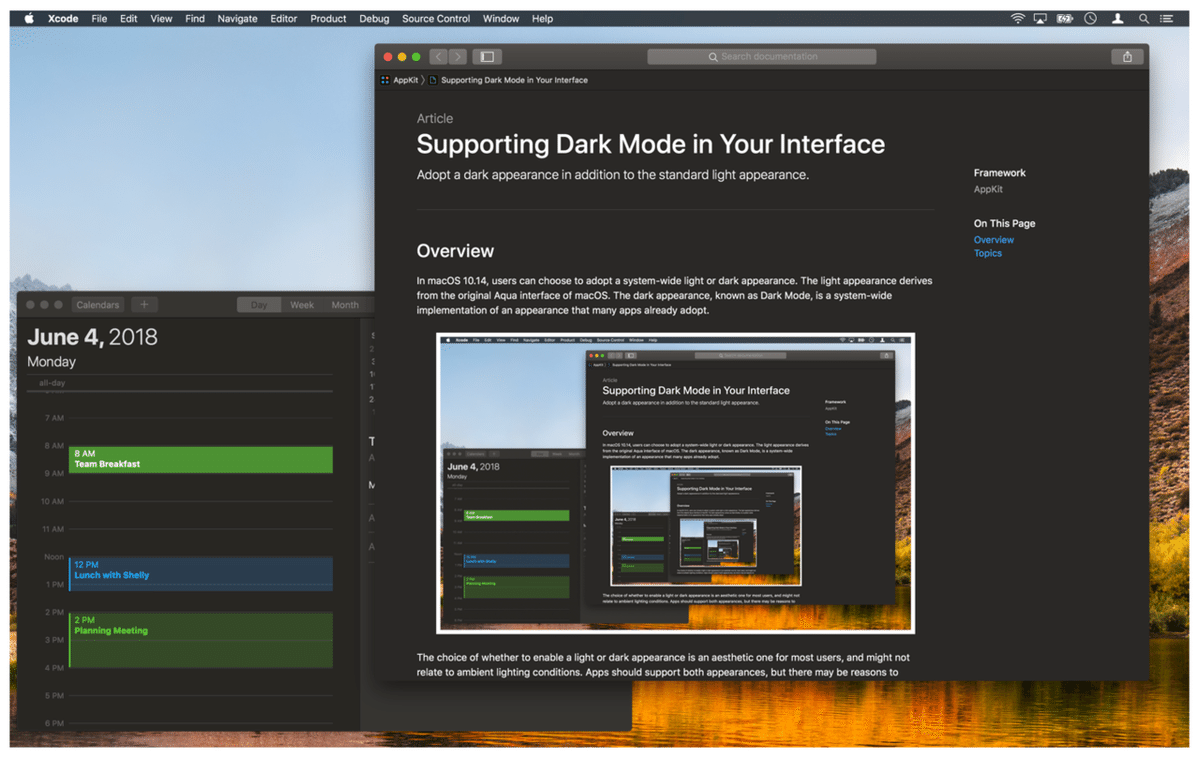Jump to Overview in On This Page
The height and width of the screenshot is (758, 1200).
tap(994, 240)
